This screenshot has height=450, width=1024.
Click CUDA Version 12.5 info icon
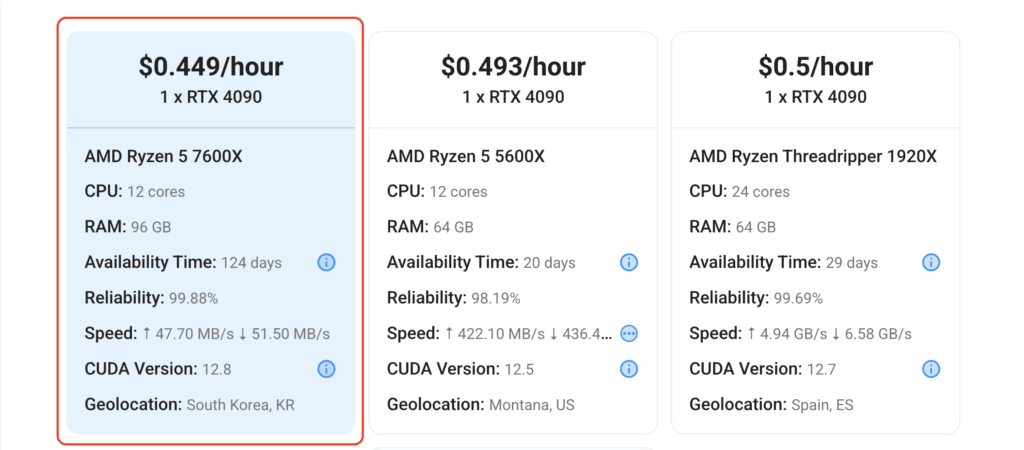click(629, 369)
